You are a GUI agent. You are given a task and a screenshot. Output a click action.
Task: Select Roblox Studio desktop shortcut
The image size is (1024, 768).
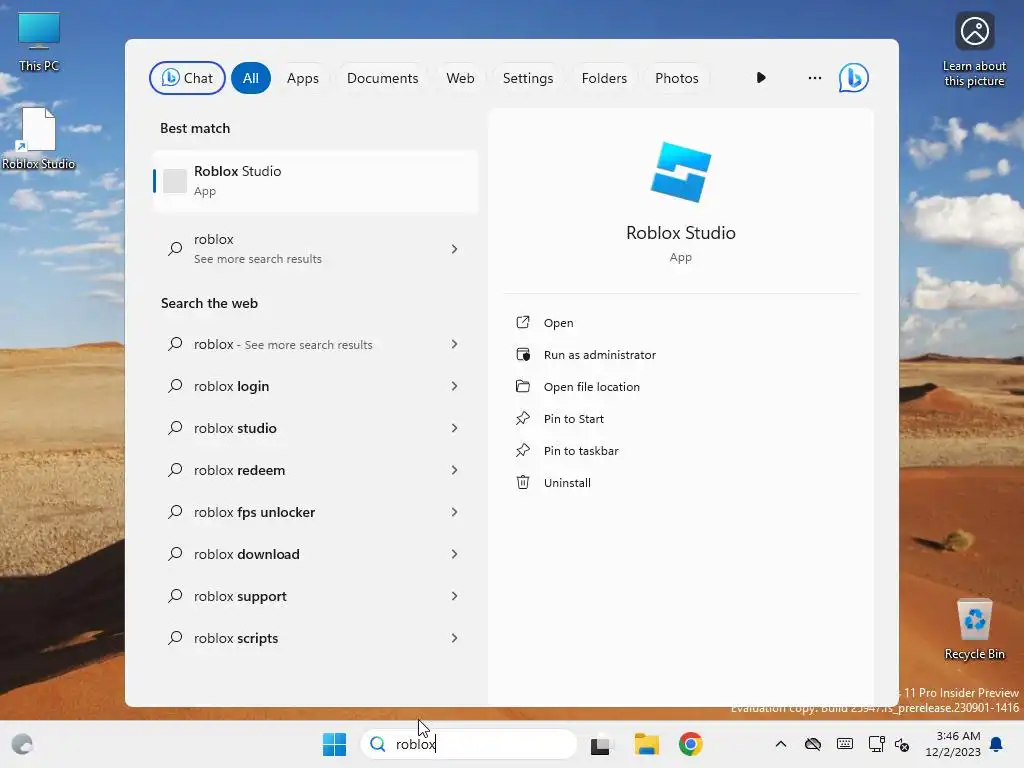[x=39, y=138]
